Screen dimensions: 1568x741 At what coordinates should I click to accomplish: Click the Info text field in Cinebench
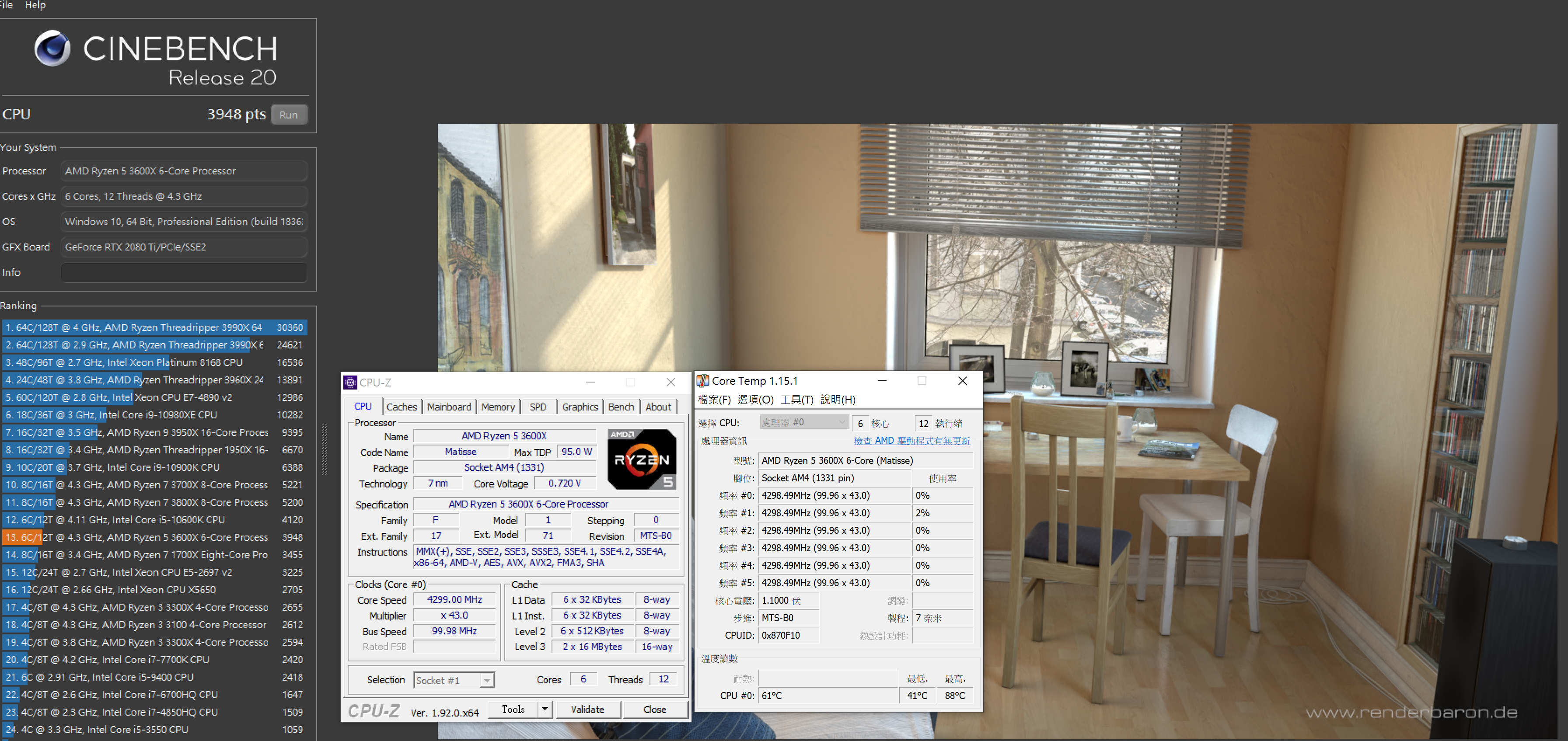pos(183,272)
